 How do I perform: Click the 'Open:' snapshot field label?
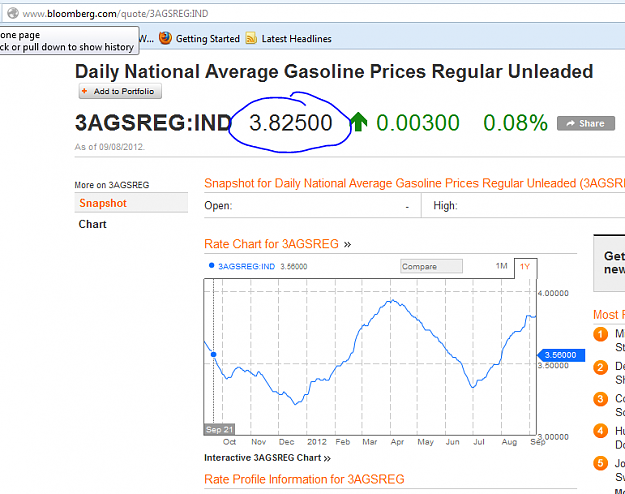218,206
